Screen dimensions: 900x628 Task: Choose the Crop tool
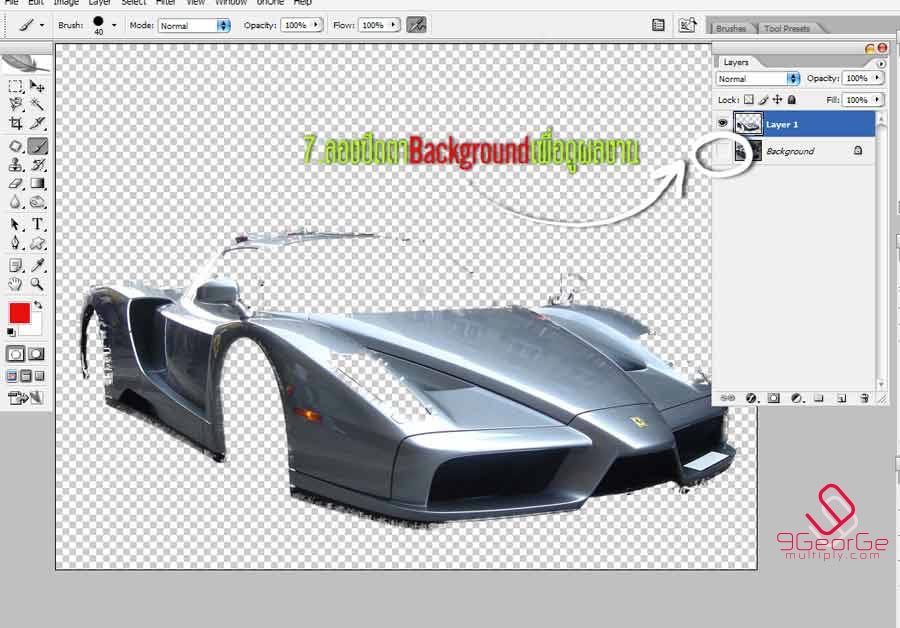[x=16, y=123]
